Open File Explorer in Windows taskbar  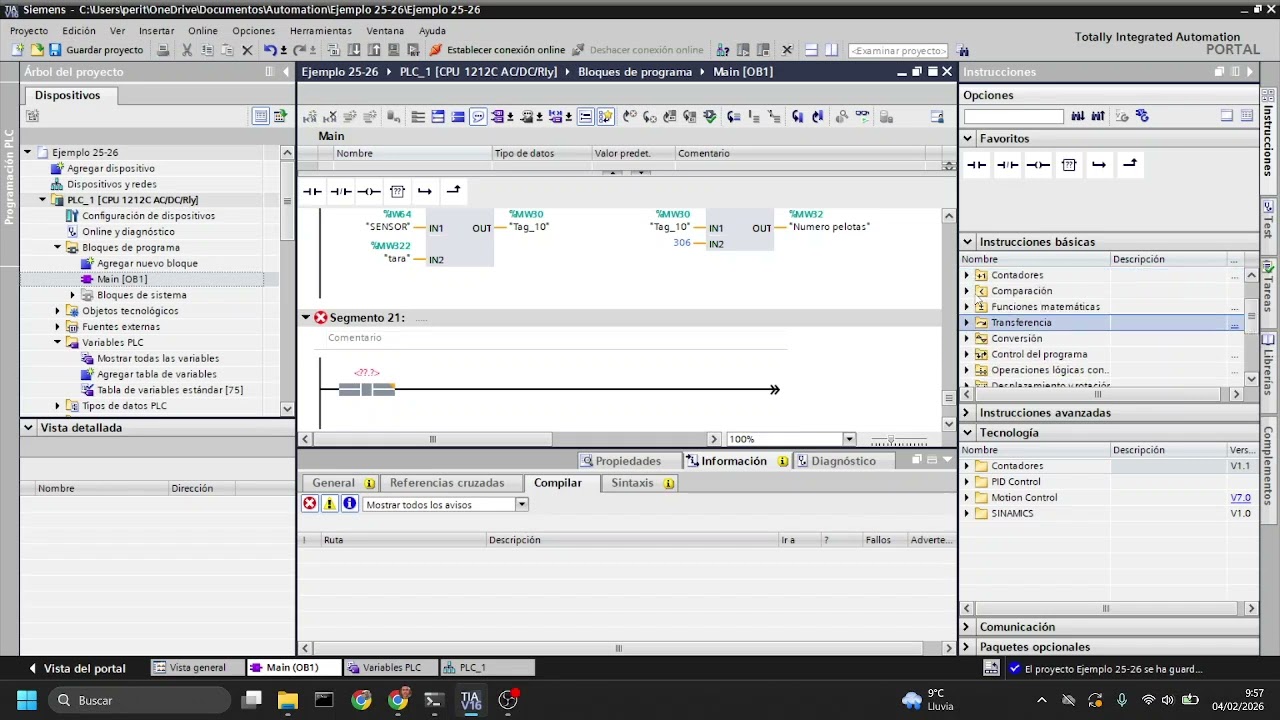tap(287, 700)
